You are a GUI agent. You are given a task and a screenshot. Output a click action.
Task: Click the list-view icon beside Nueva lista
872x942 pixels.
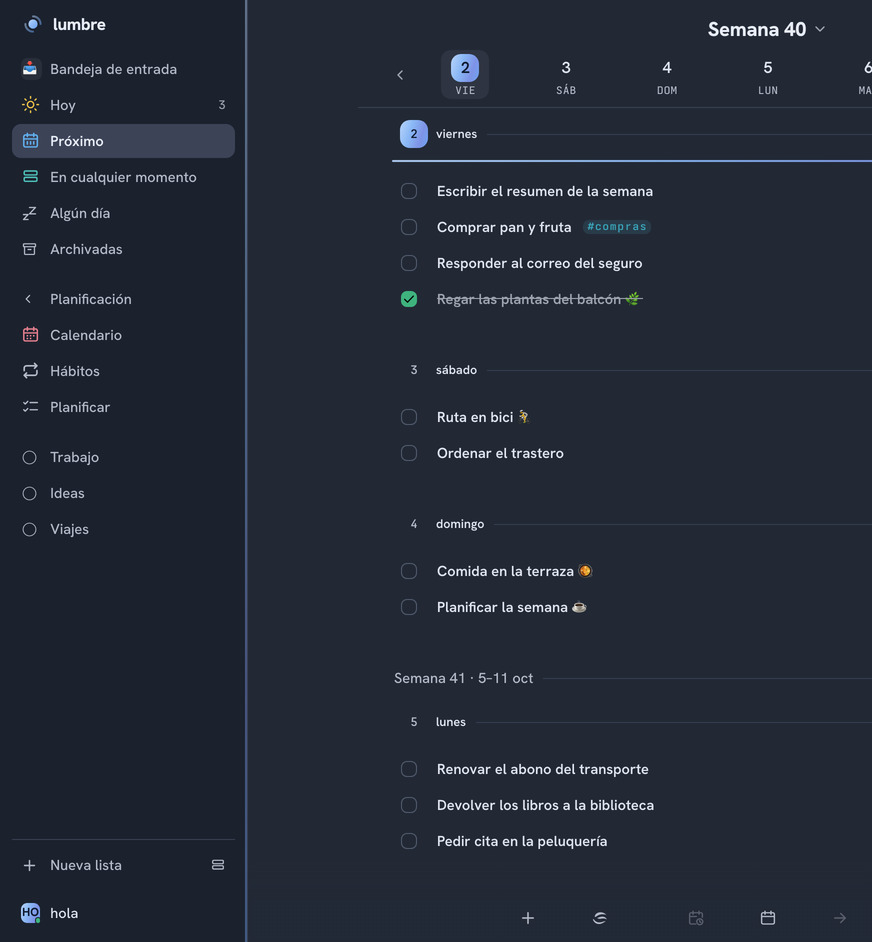[x=218, y=865]
